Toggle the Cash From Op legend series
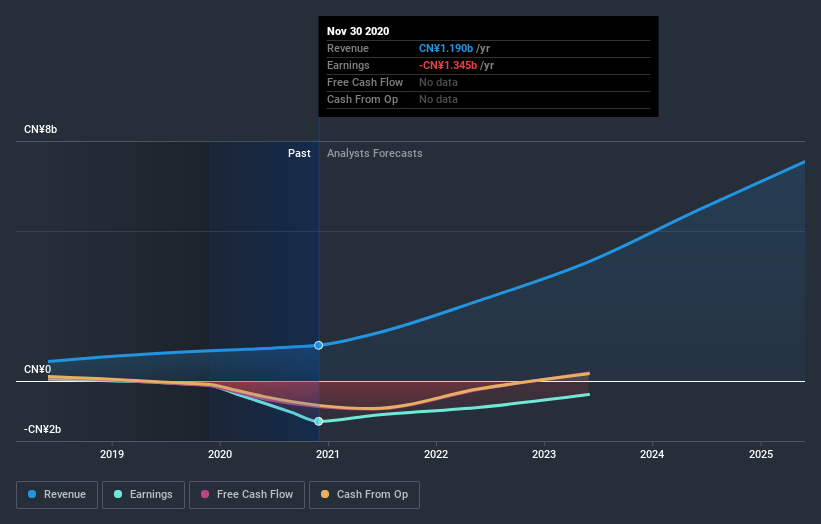 click(x=364, y=495)
